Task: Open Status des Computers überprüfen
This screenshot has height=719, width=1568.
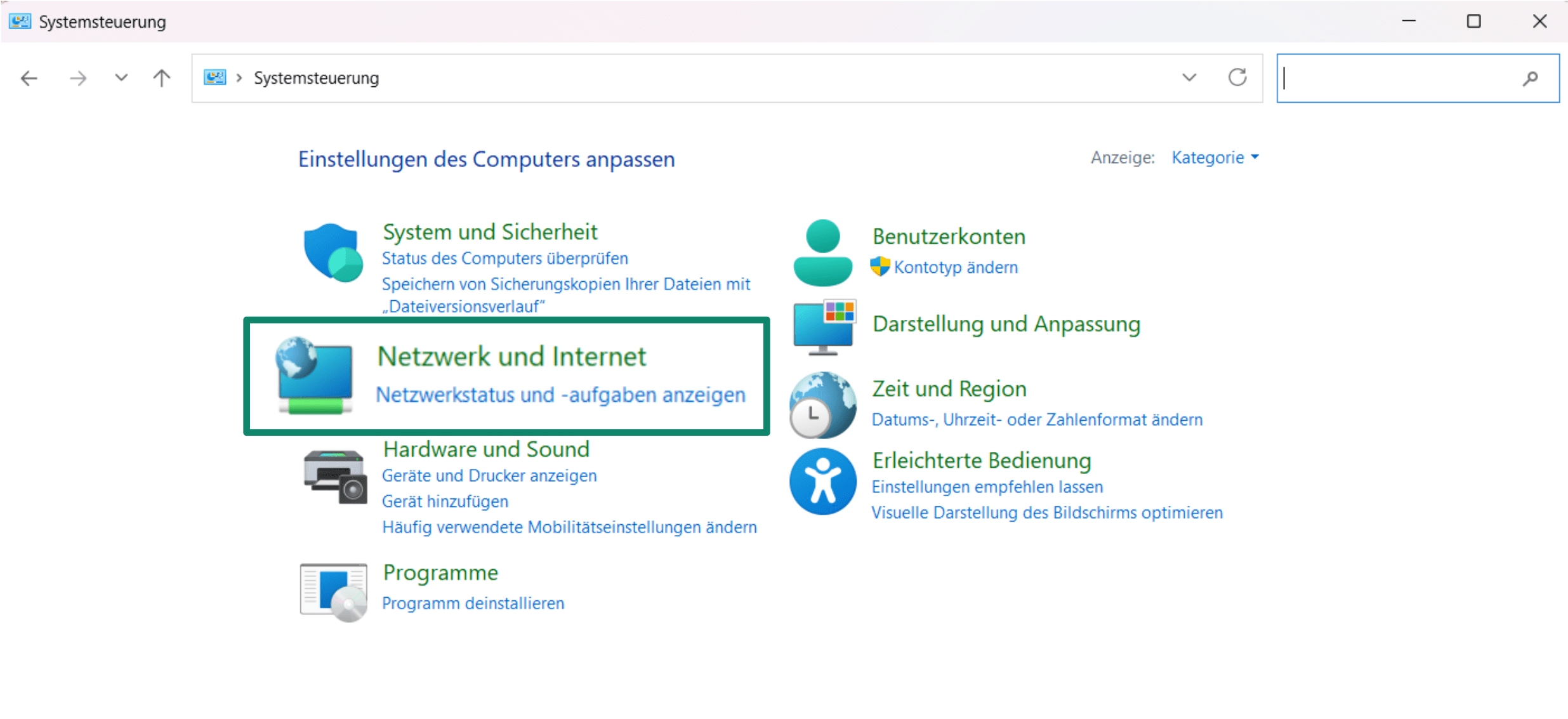Action: pos(504,258)
